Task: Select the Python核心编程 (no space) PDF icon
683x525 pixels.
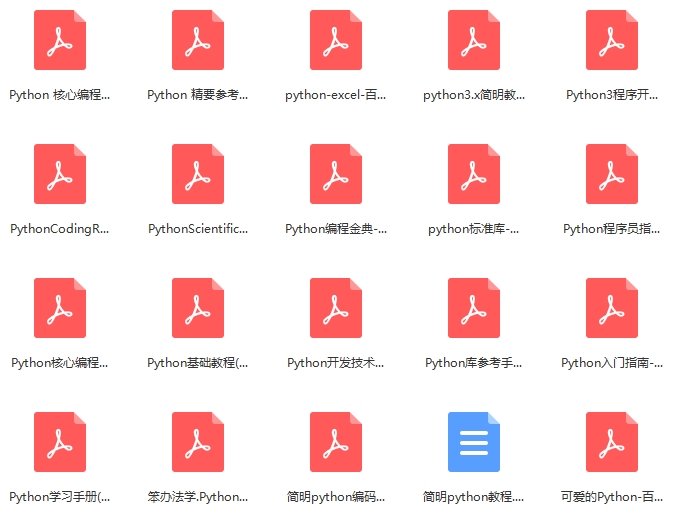Action: (x=60, y=308)
